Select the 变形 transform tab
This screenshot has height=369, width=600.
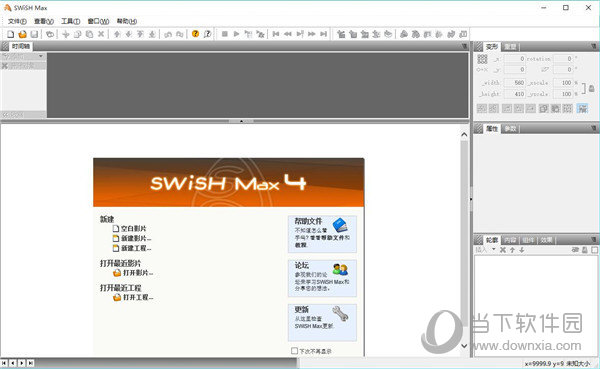[x=492, y=47]
